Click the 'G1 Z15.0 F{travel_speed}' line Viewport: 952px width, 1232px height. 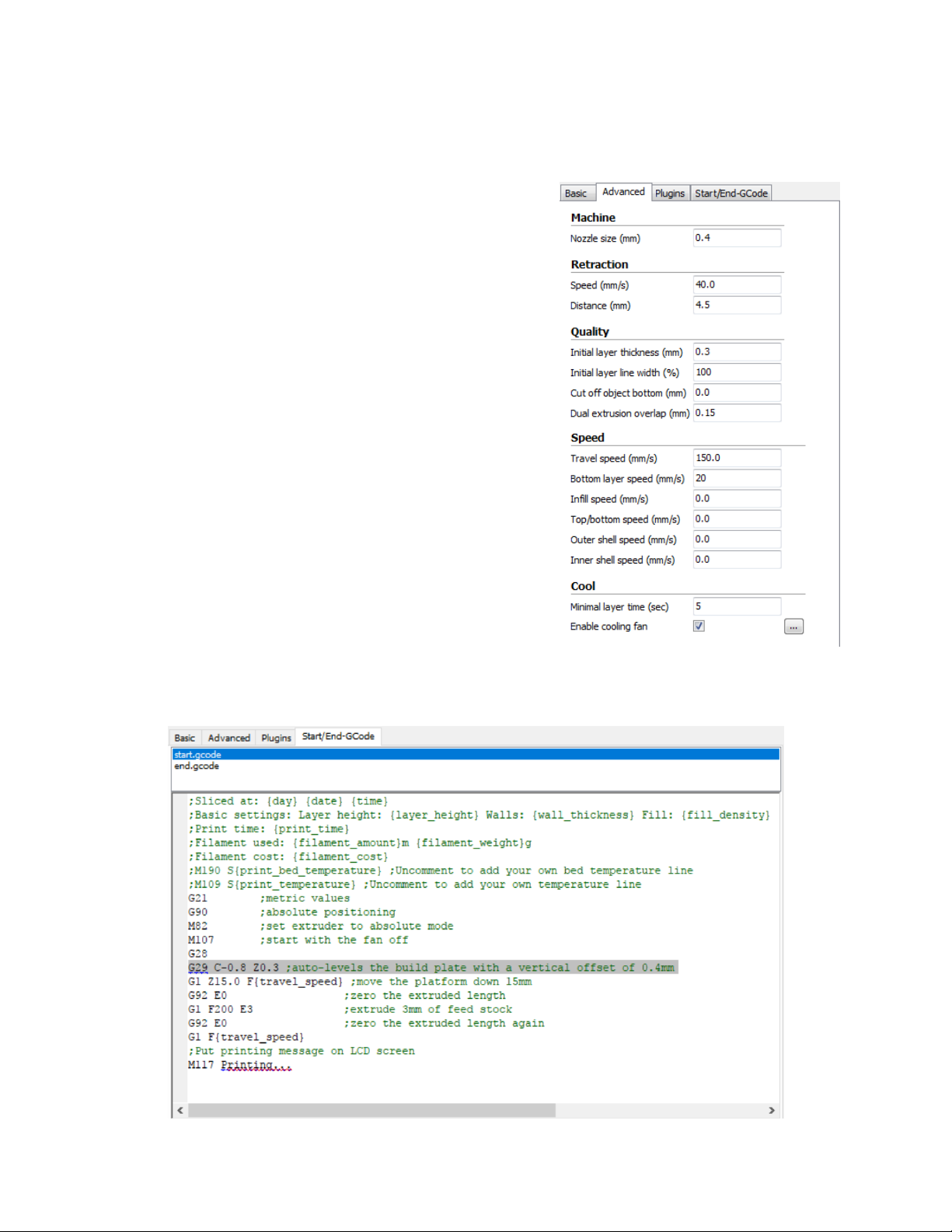(360, 982)
